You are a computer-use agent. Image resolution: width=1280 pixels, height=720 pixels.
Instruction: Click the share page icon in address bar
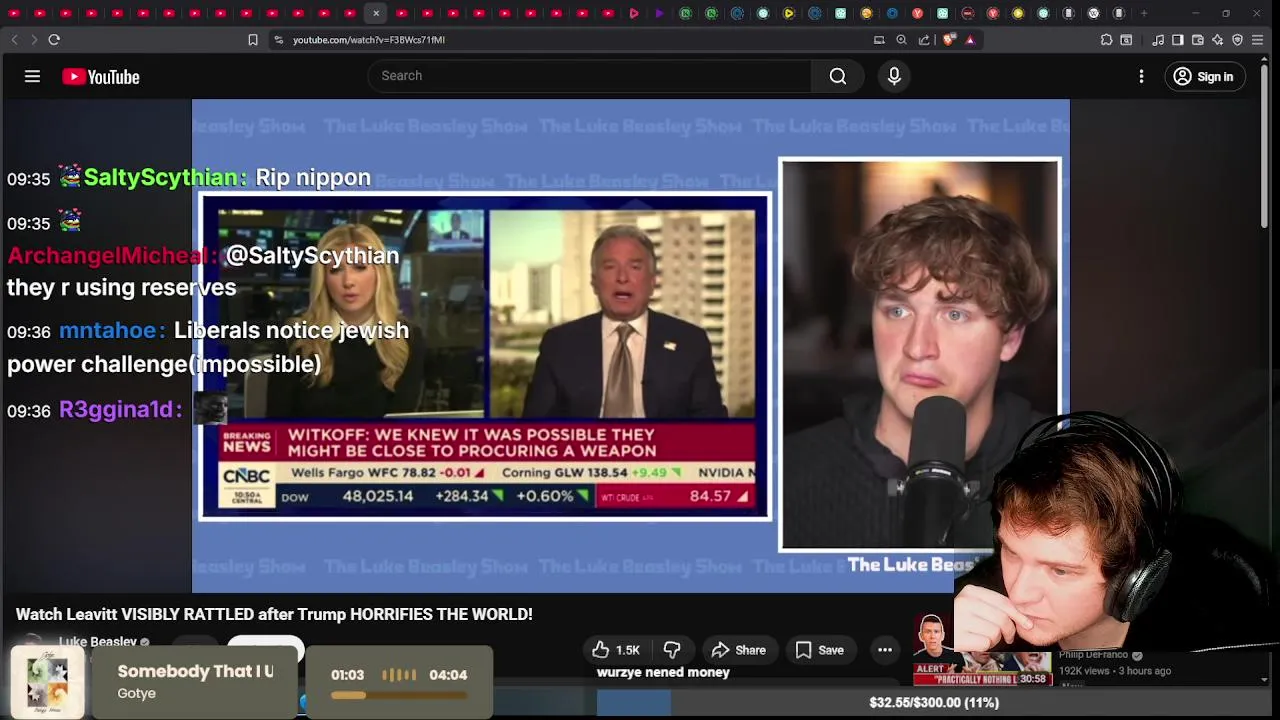point(924,40)
